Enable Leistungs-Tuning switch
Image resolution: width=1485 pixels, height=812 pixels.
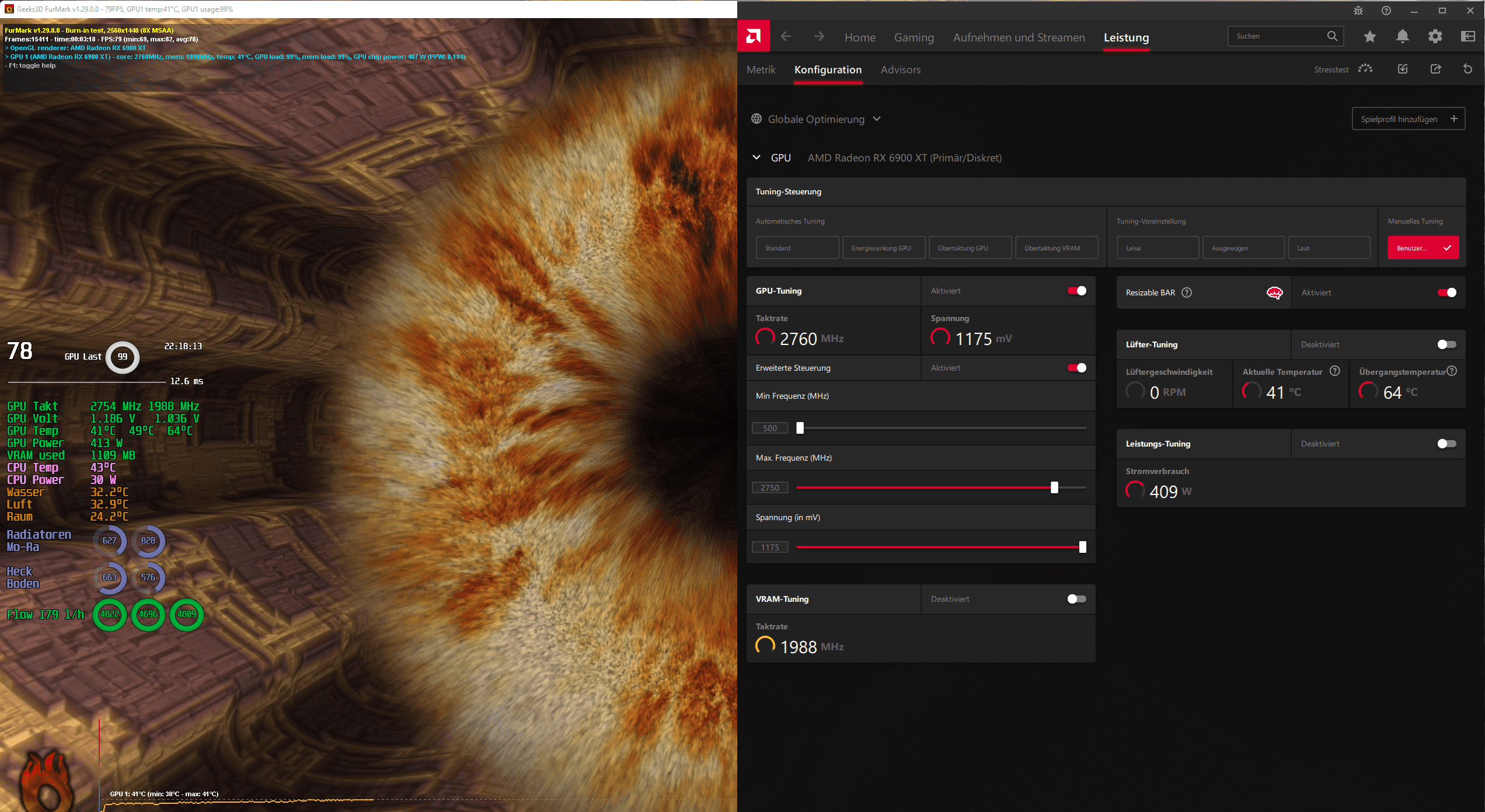coord(1447,444)
